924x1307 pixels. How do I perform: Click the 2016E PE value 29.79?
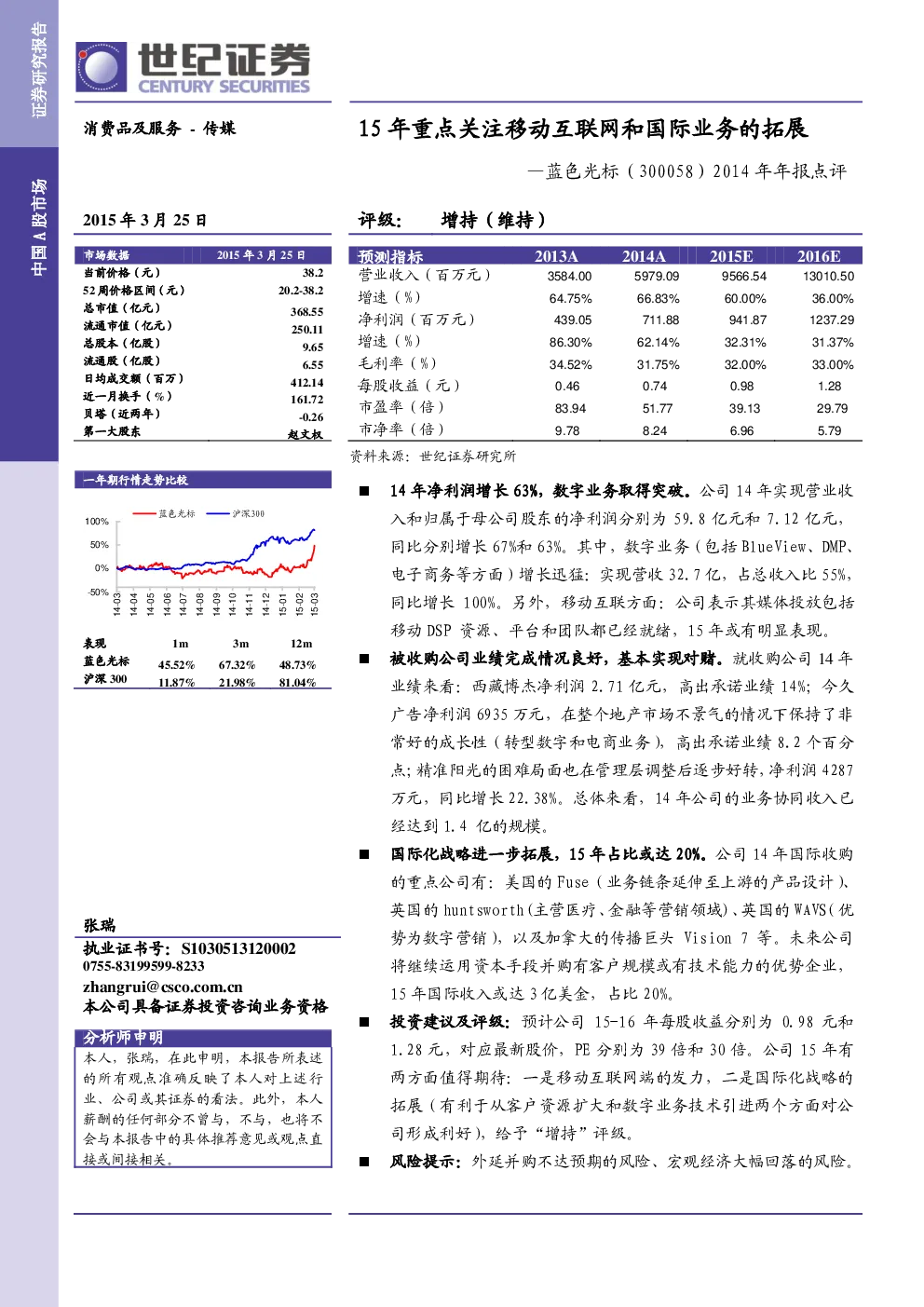click(833, 409)
